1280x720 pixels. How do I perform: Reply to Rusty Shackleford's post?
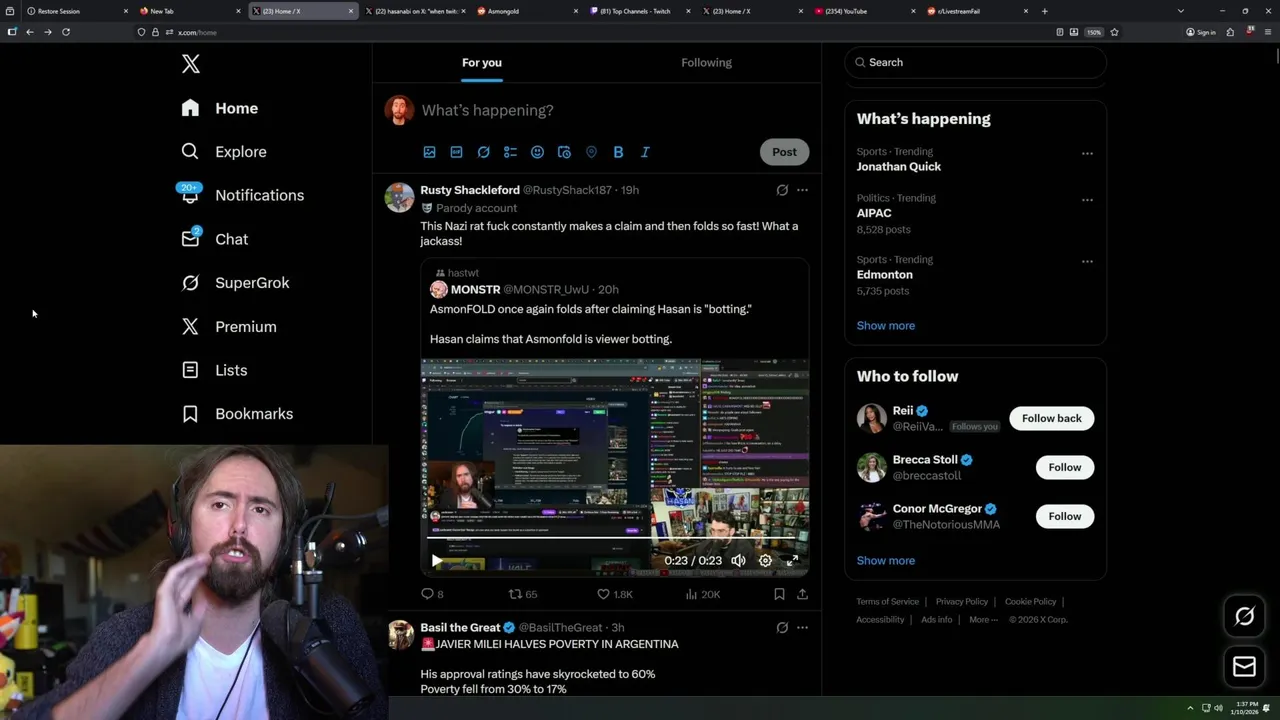coord(431,594)
